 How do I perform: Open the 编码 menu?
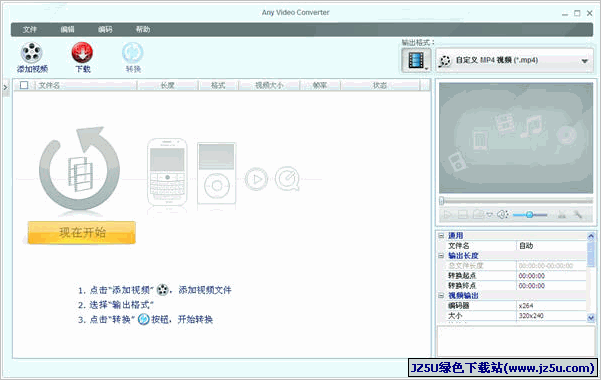click(105, 30)
